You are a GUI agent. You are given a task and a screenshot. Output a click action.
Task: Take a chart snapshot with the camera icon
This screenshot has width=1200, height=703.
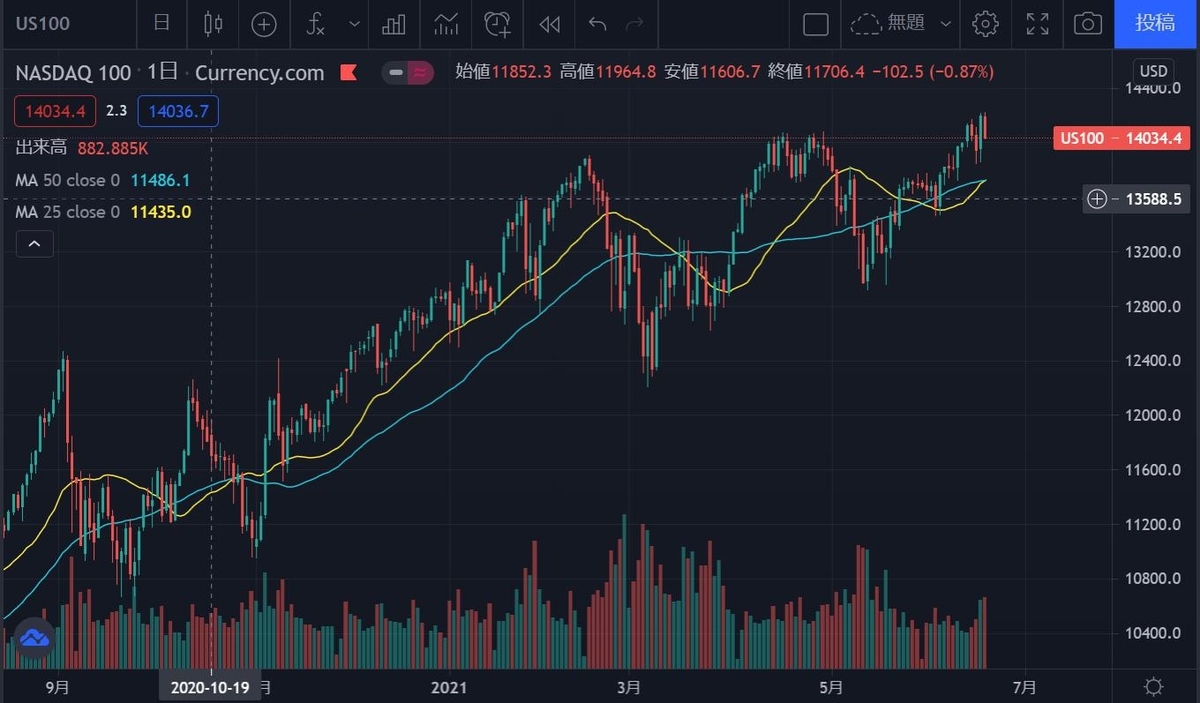pos(1088,24)
